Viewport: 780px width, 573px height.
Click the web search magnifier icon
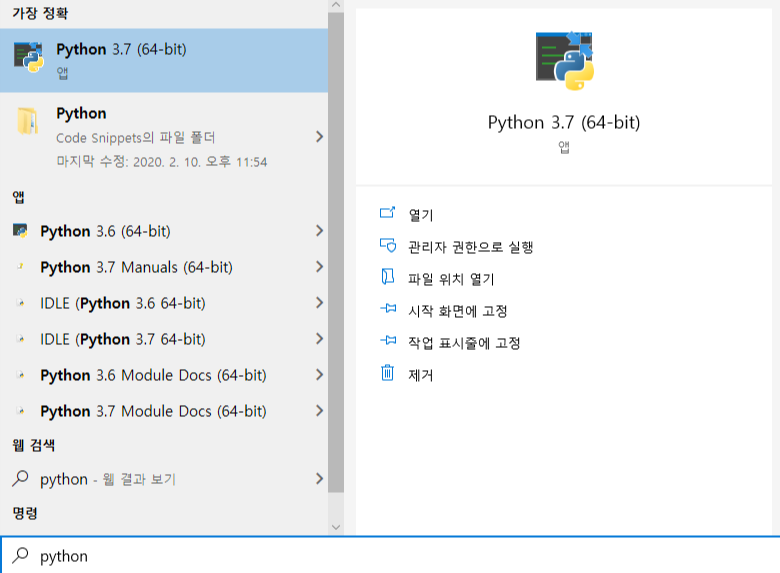coord(20,478)
